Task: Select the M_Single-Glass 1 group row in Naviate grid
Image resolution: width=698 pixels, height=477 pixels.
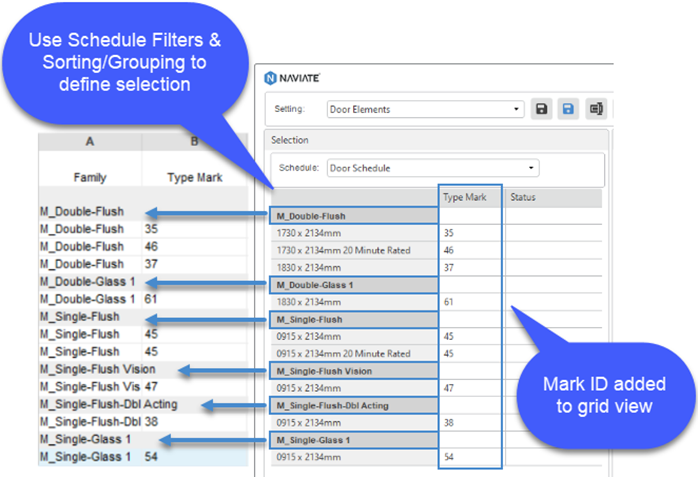Action: [354, 440]
